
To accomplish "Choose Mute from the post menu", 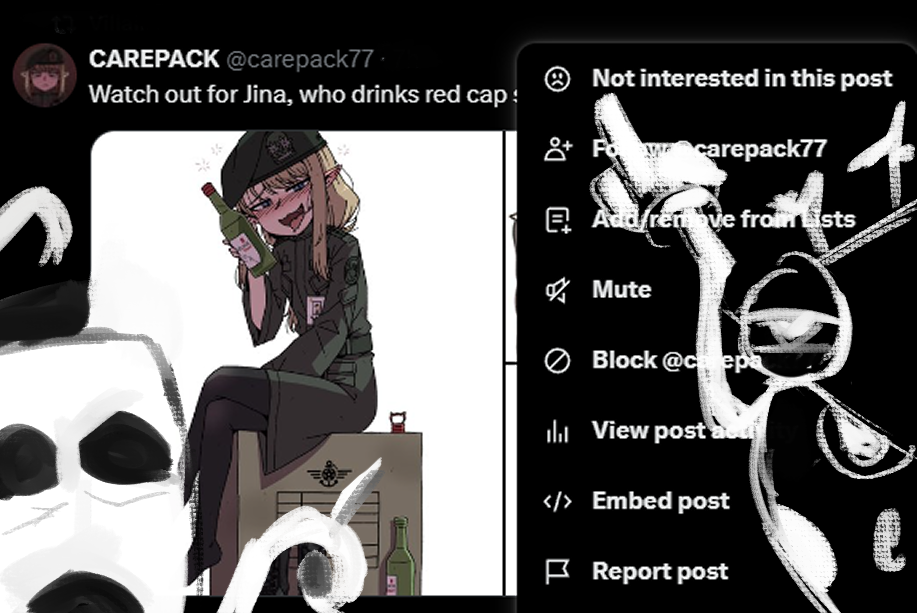I will click(x=621, y=290).
